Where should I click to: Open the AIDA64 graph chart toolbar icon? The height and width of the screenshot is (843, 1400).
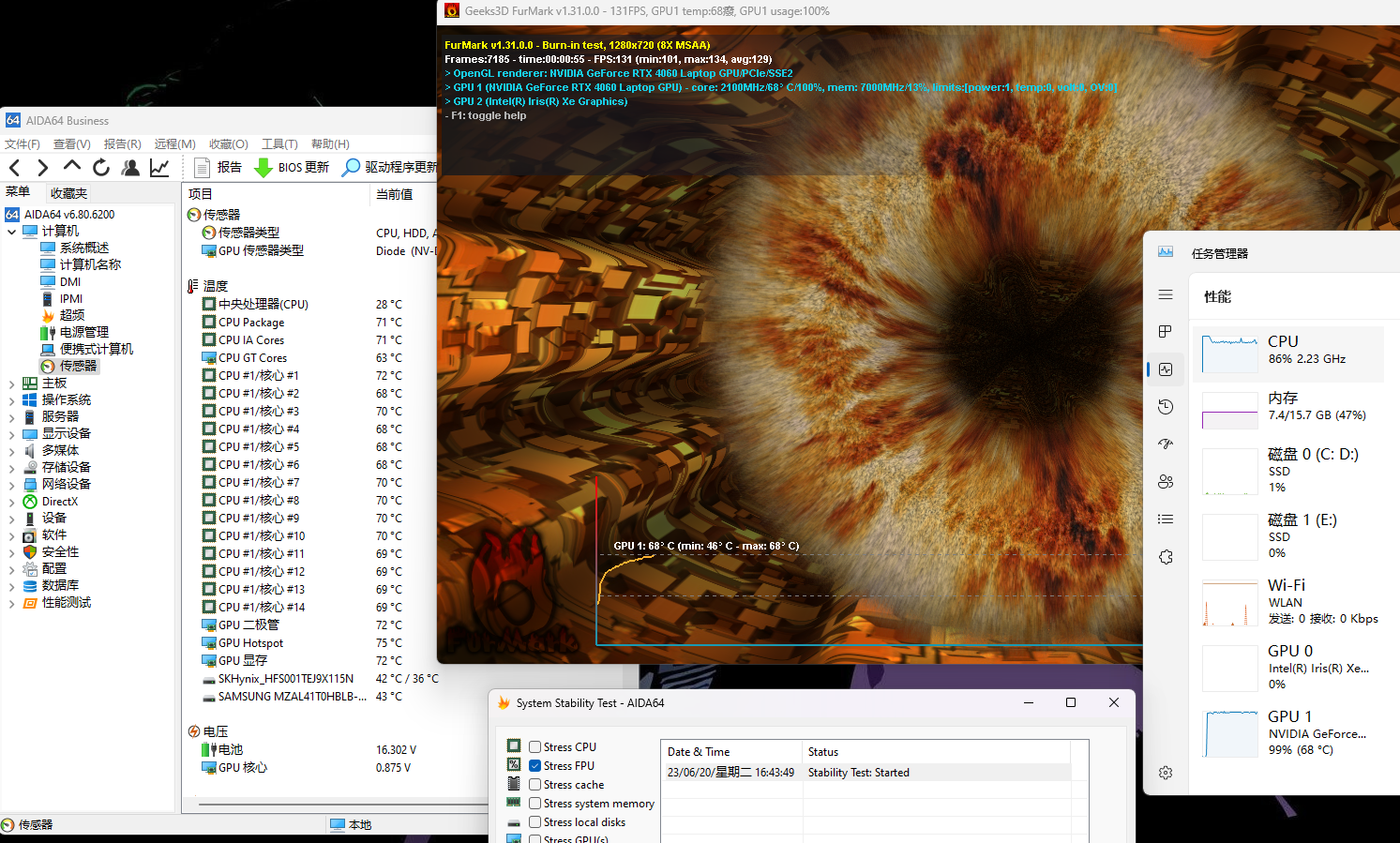point(159,168)
